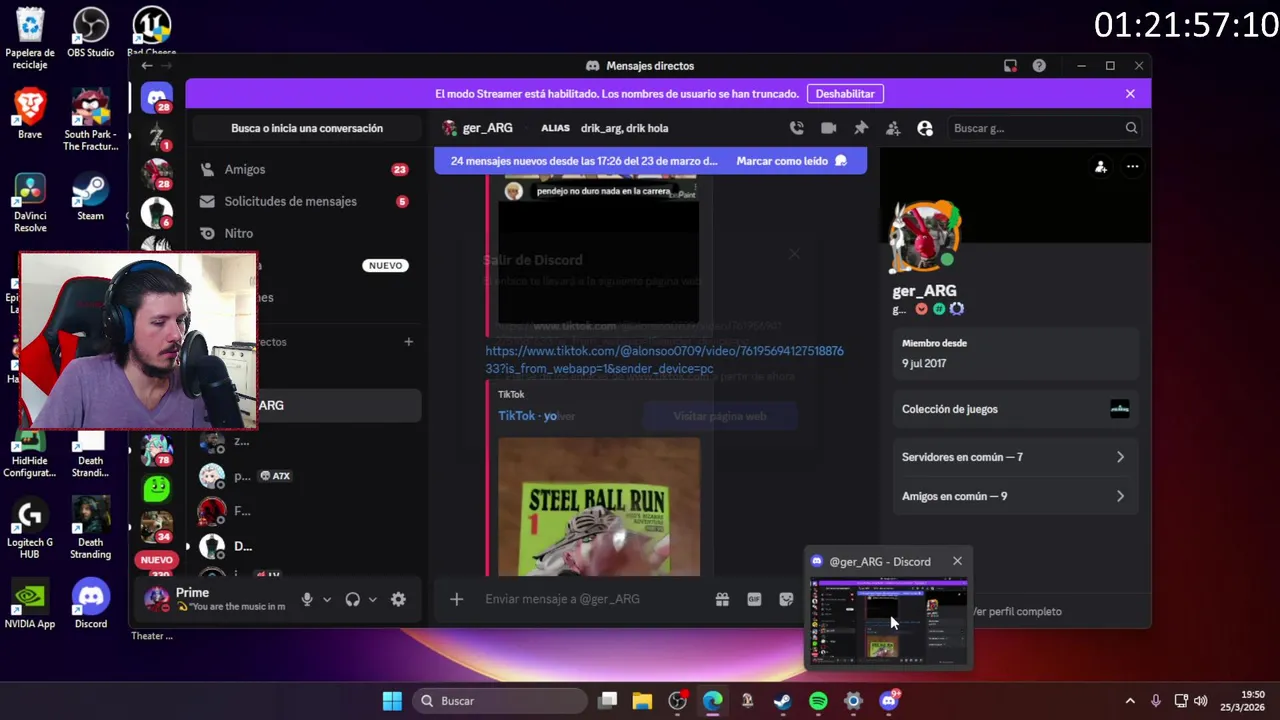Dismiss the Streamer mode banner
The image size is (1280, 720).
click(1130, 94)
